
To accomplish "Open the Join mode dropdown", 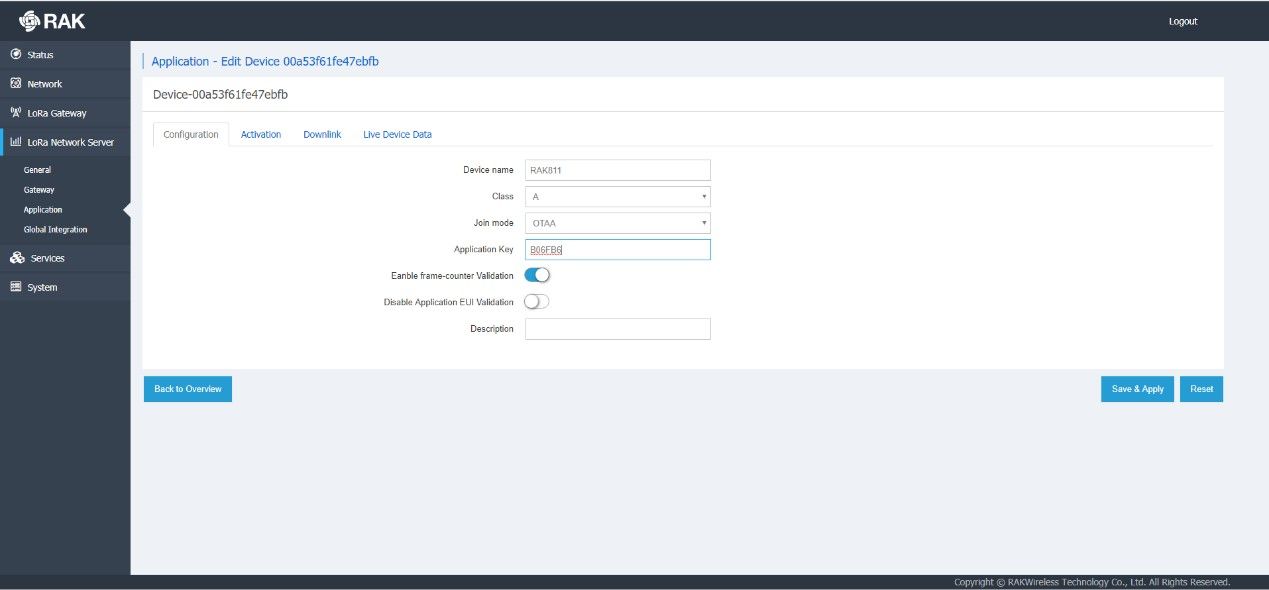I will click(x=618, y=223).
